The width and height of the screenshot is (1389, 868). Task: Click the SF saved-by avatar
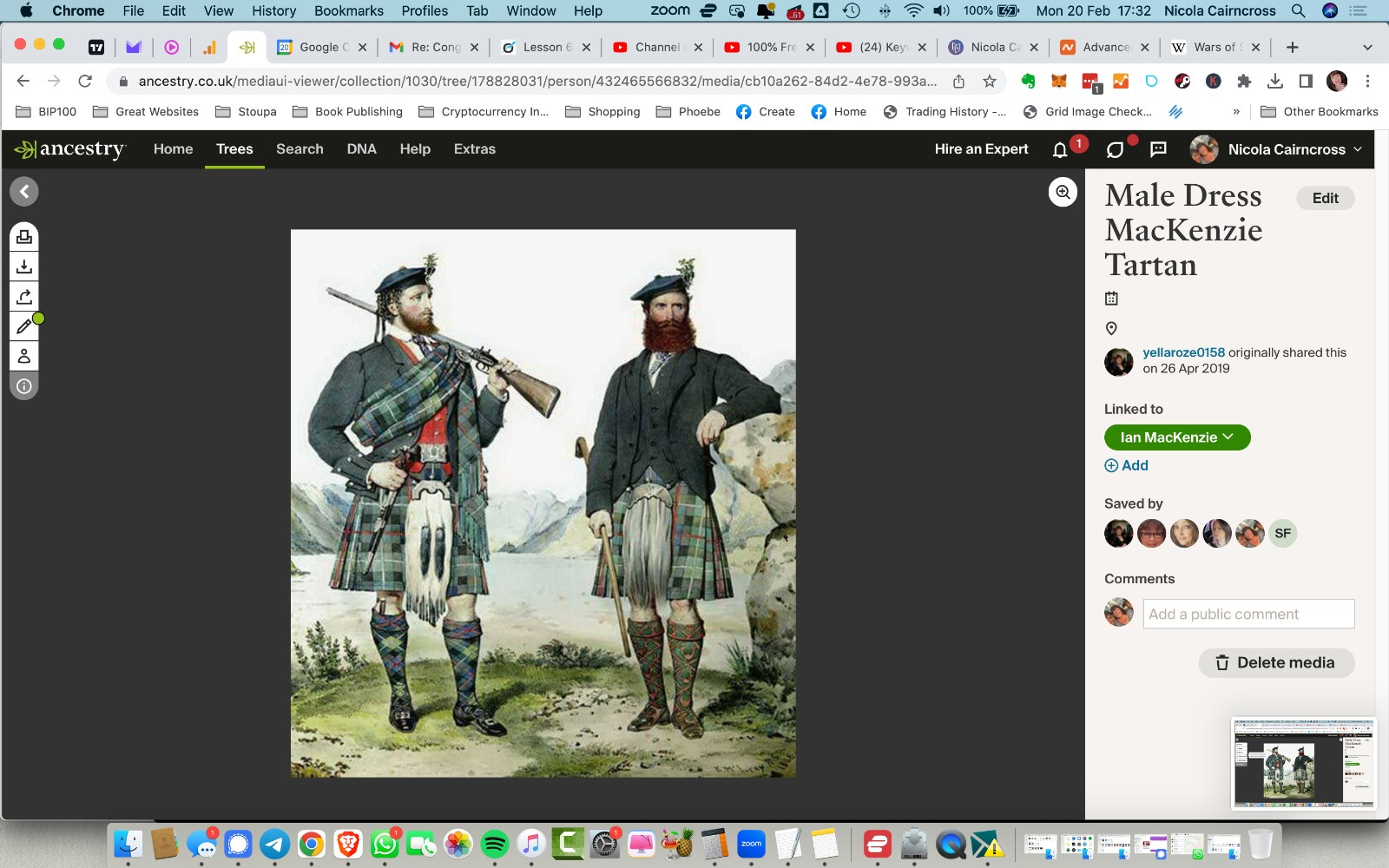[x=1282, y=533]
